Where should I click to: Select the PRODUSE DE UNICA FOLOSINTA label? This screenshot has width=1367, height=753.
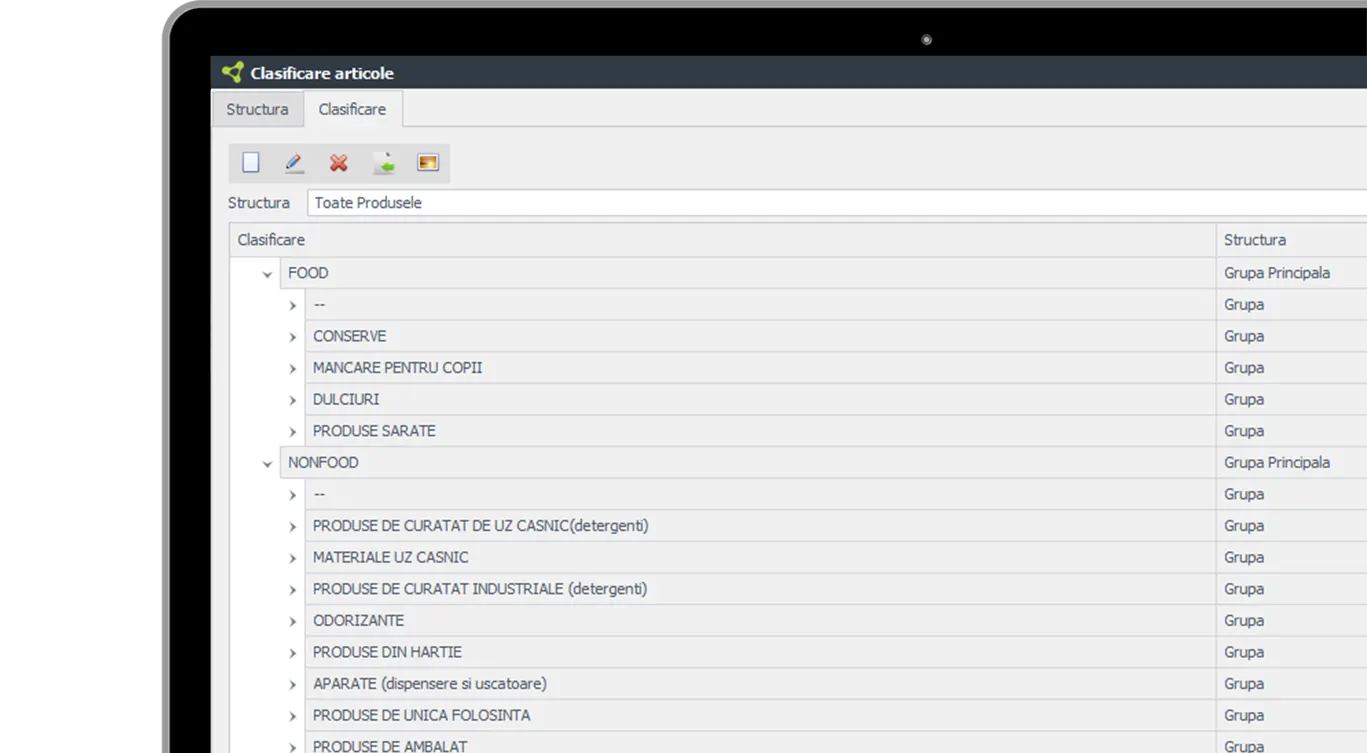pos(421,716)
